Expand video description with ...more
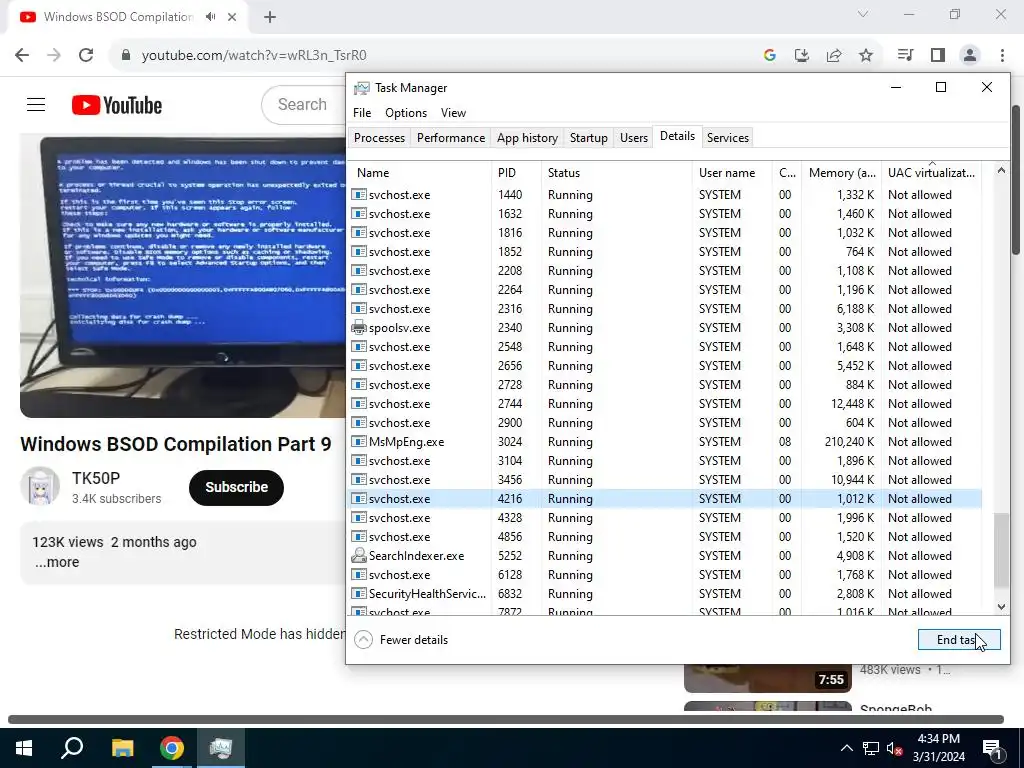The image size is (1024, 768). (x=57, y=562)
